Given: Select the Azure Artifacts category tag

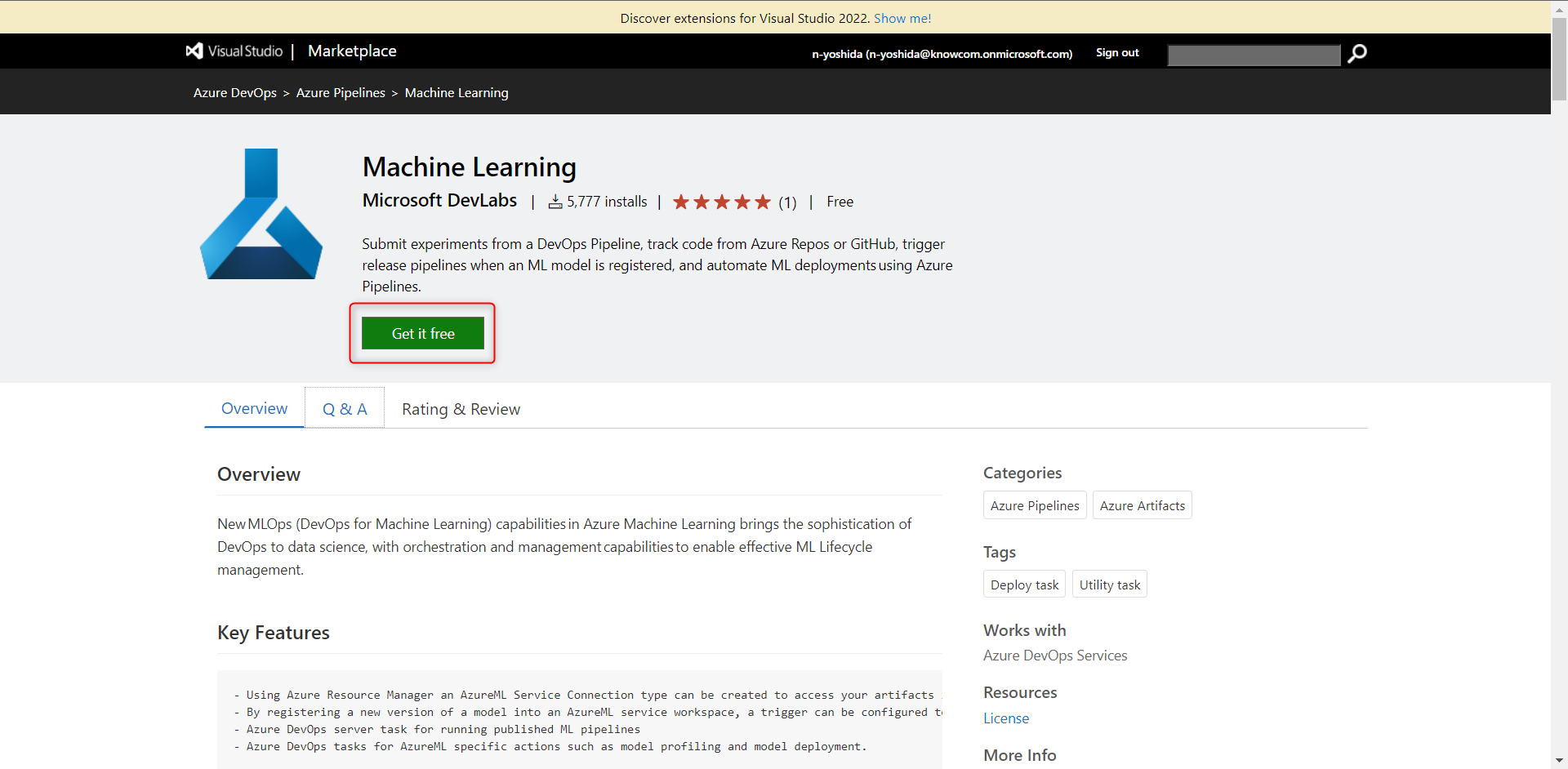Looking at the screenshot, I should point(1142,505).
